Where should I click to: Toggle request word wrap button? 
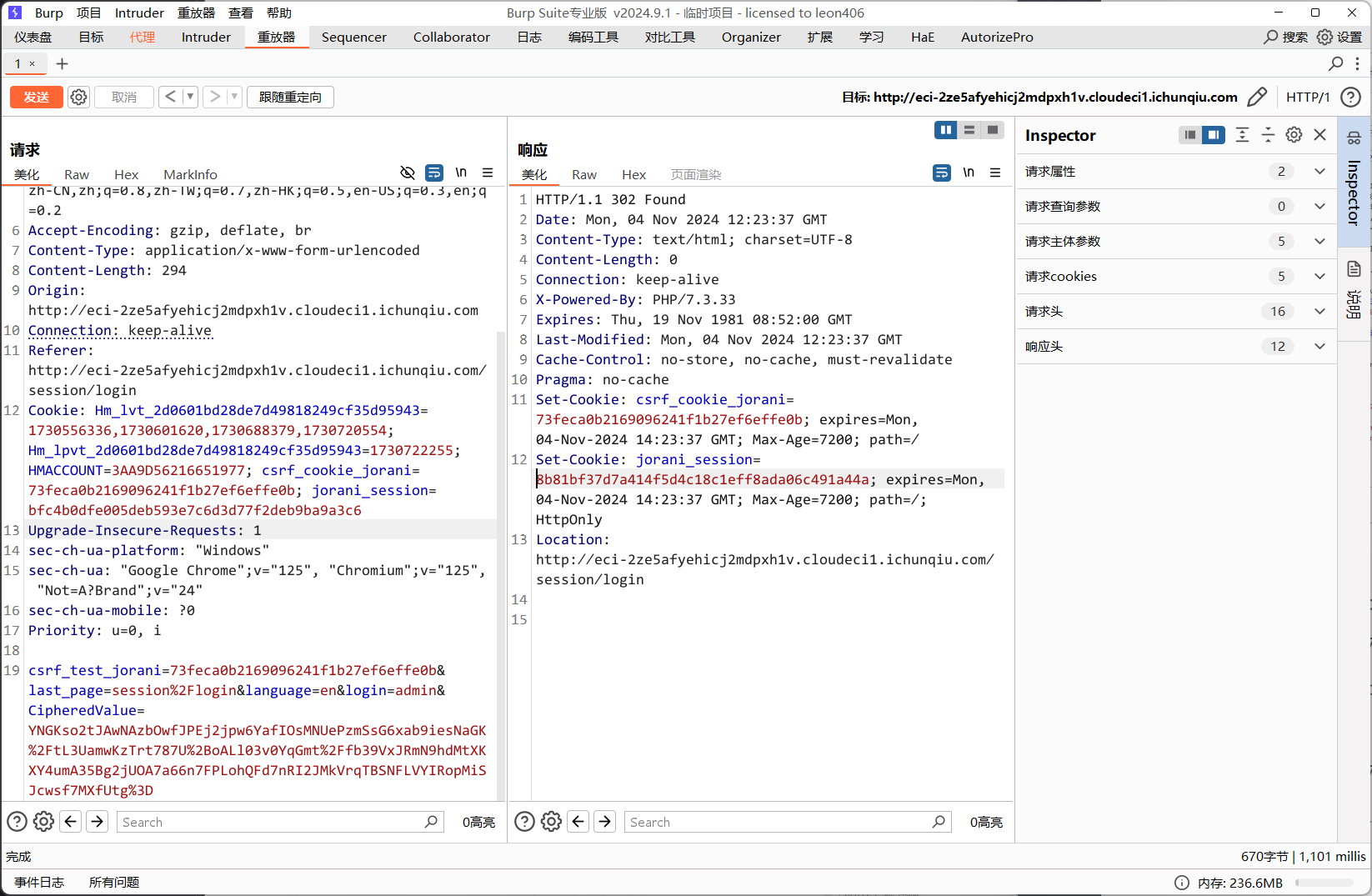pos(434,173)
